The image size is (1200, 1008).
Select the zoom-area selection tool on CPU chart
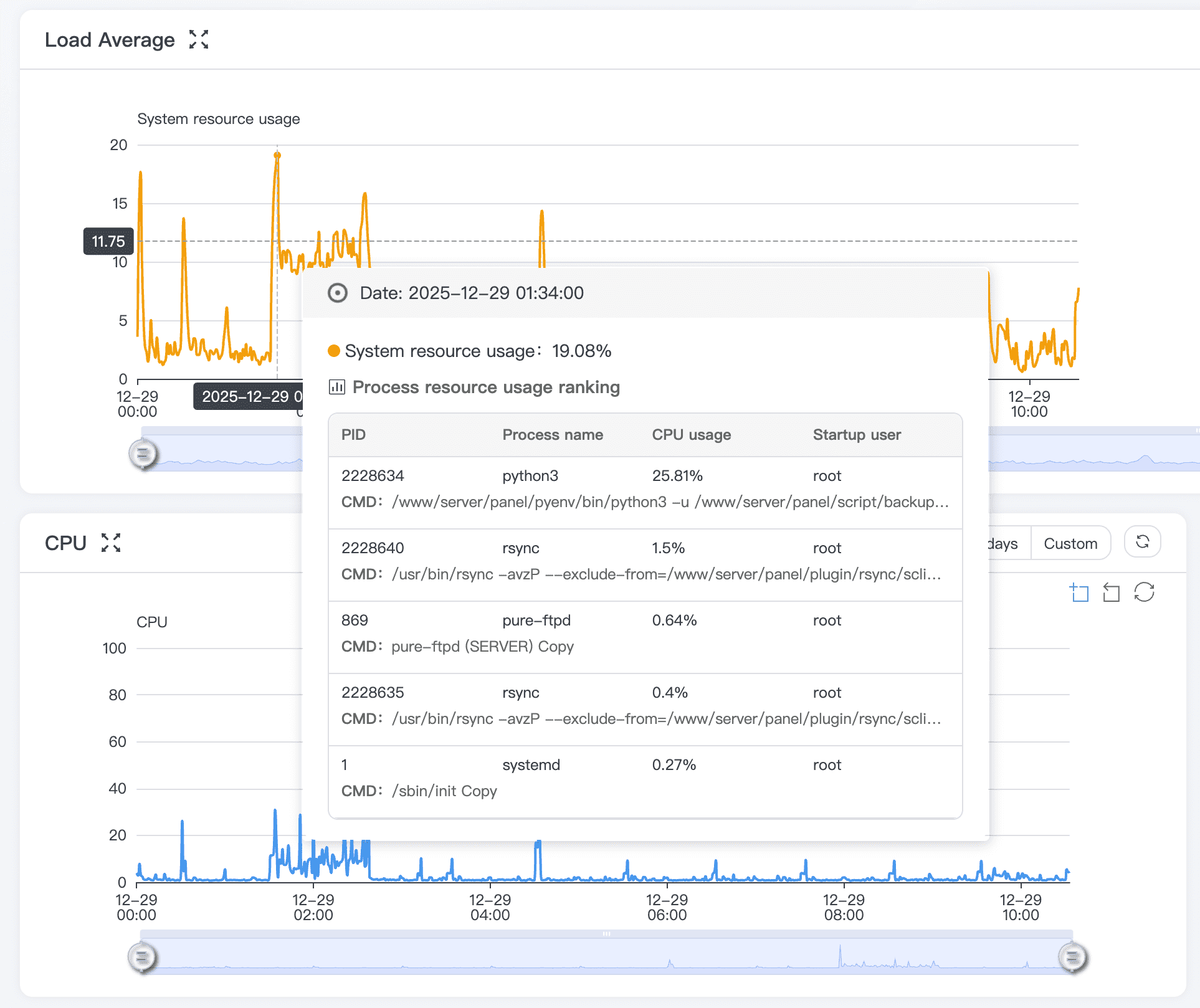(1080, 592)
